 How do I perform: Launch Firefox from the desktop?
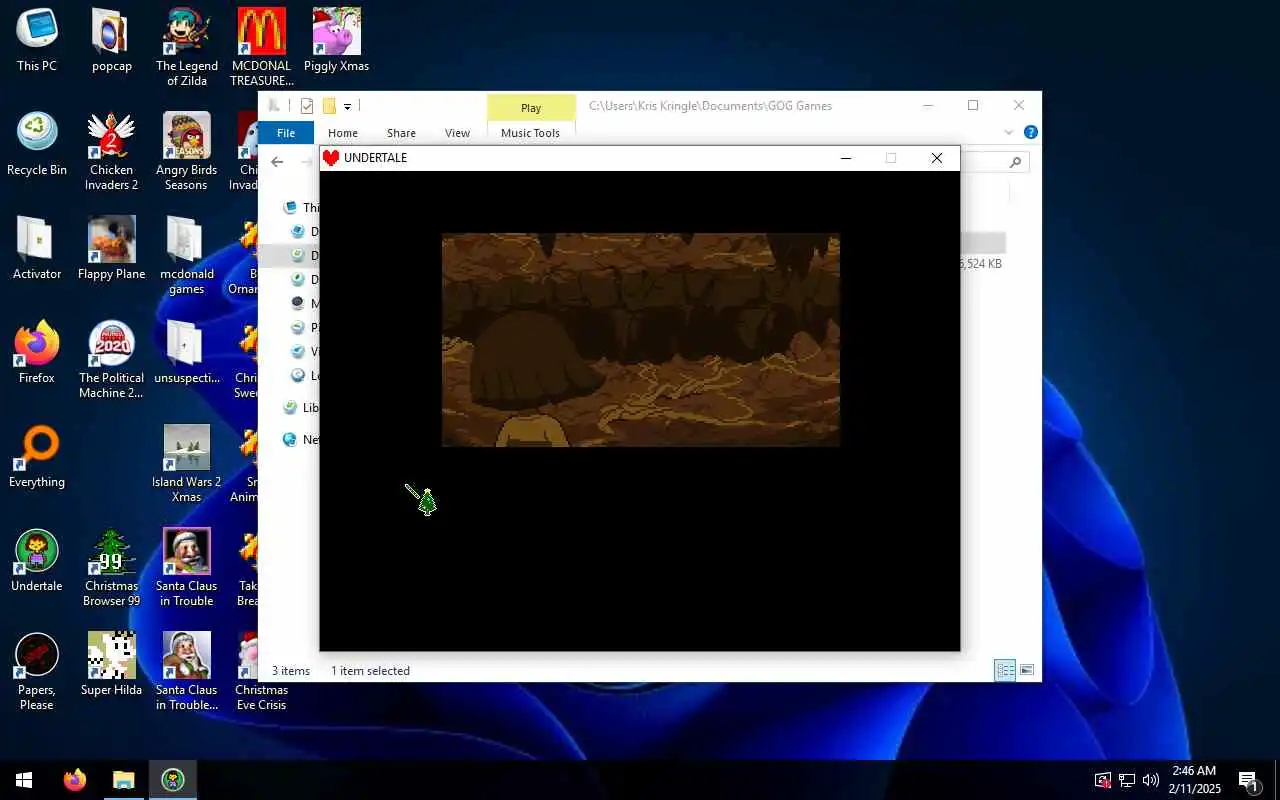coord(37,353)
